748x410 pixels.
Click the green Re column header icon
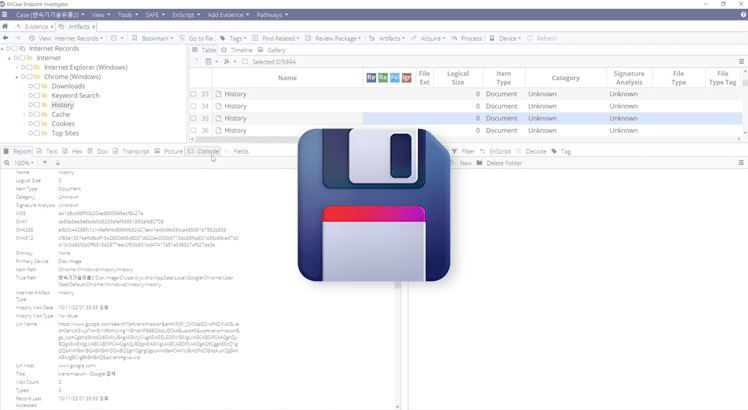(x=383, y=77)
